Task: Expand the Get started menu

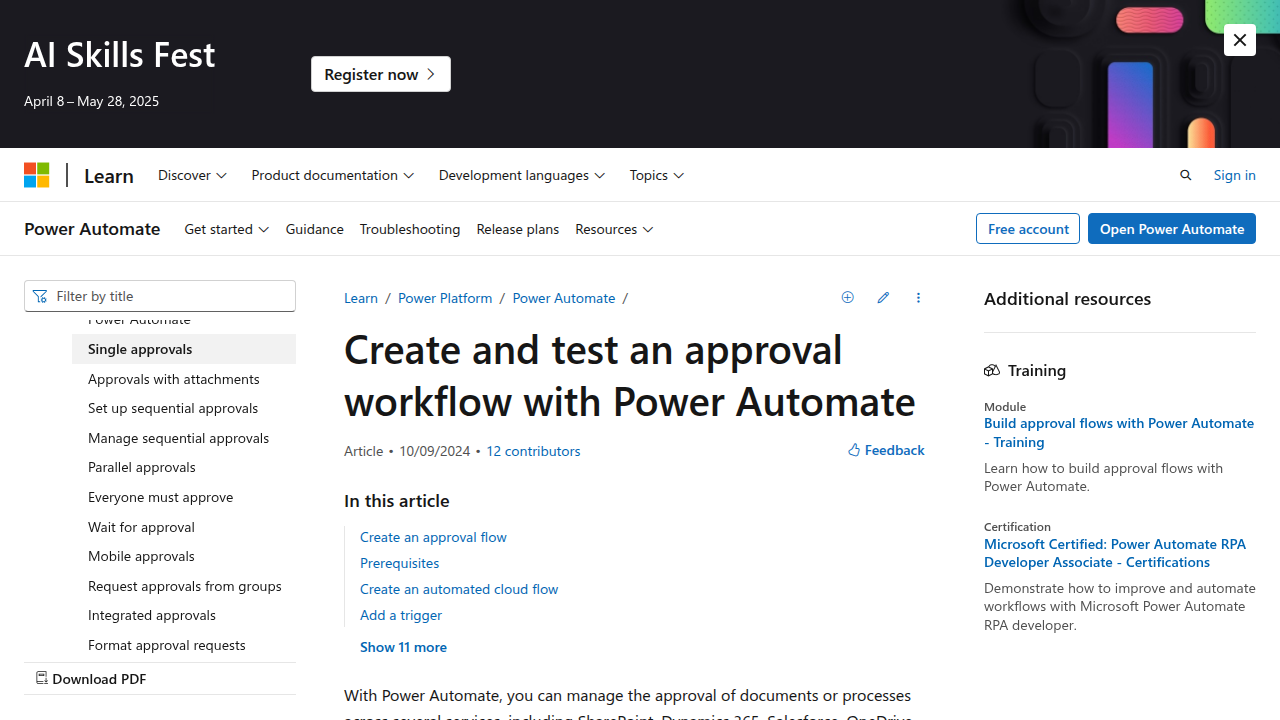Action: [x=227, y=229]
